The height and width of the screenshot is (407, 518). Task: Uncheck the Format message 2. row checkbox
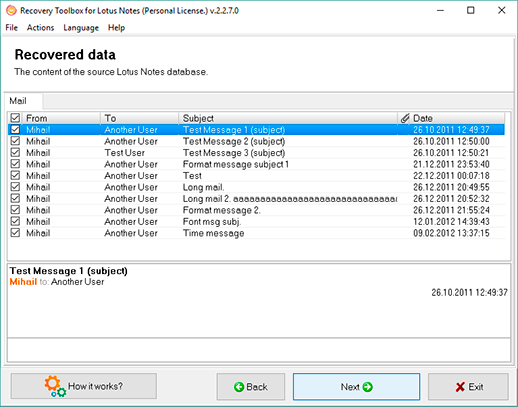(15, 210)
